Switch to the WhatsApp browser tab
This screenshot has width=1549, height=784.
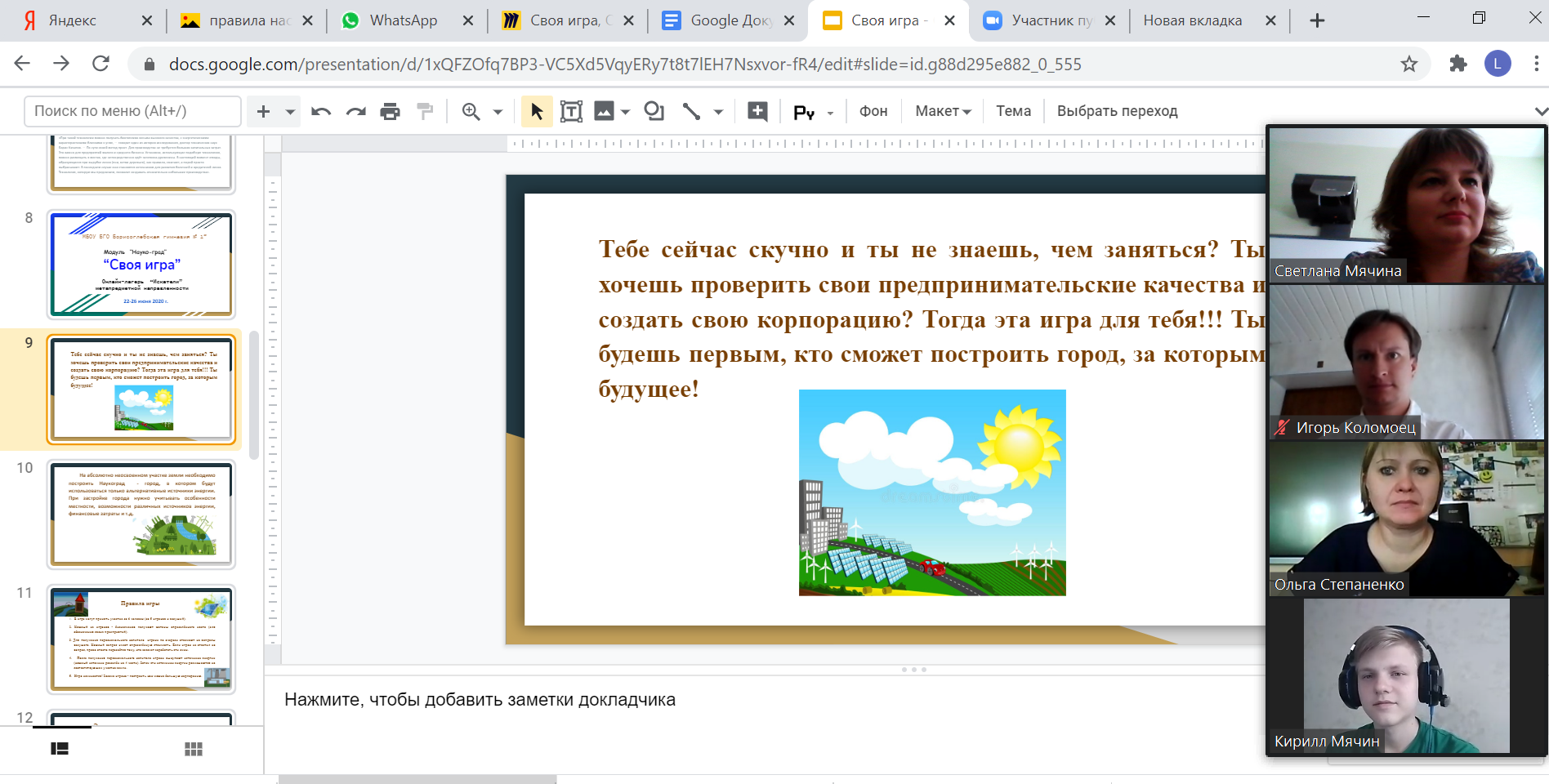[403, 20]
